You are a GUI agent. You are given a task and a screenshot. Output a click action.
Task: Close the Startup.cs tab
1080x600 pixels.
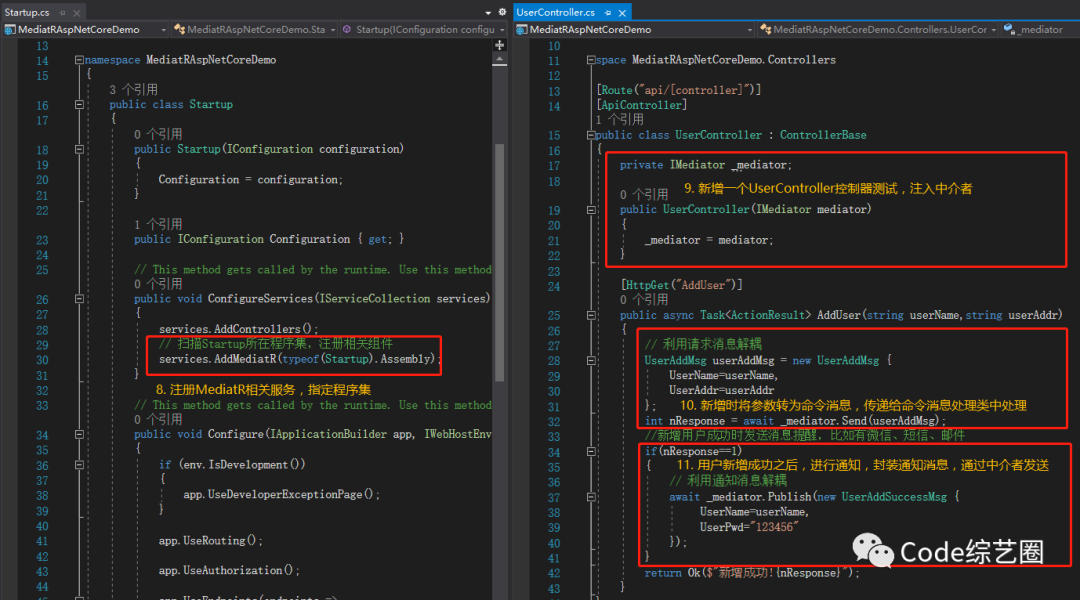[x=76, y=13]
